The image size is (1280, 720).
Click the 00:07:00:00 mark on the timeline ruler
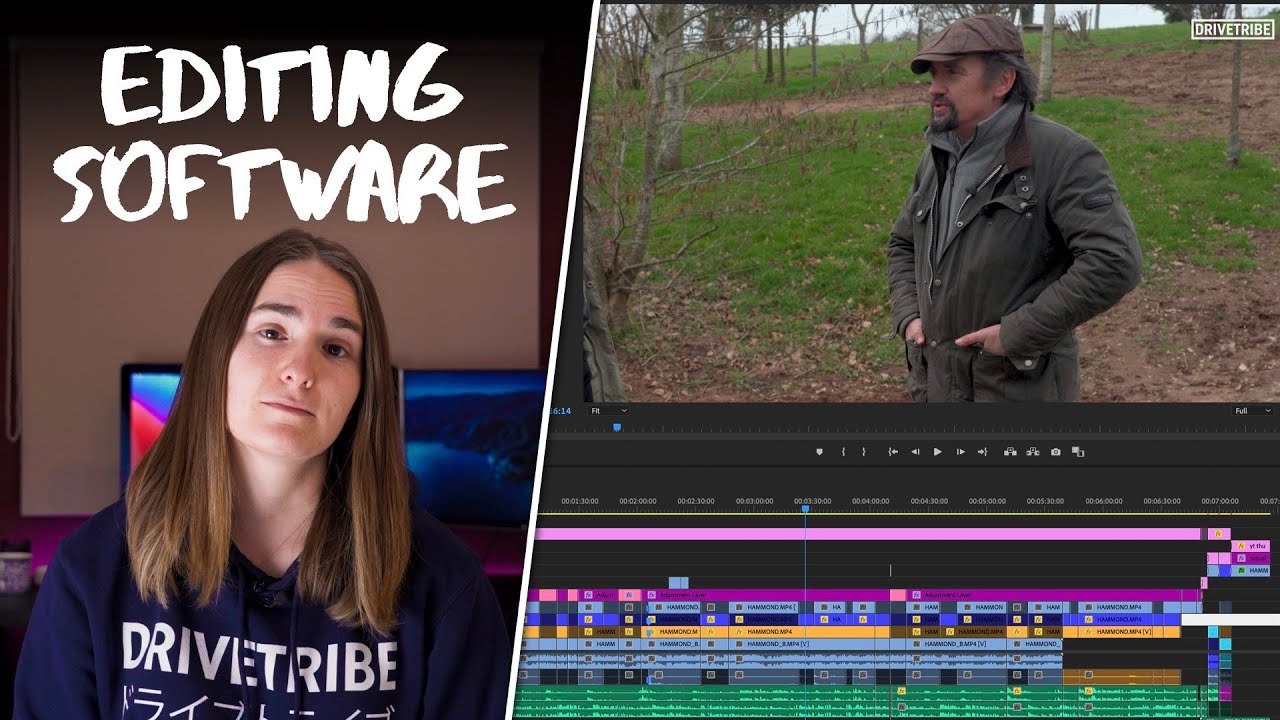point(1220,501)
